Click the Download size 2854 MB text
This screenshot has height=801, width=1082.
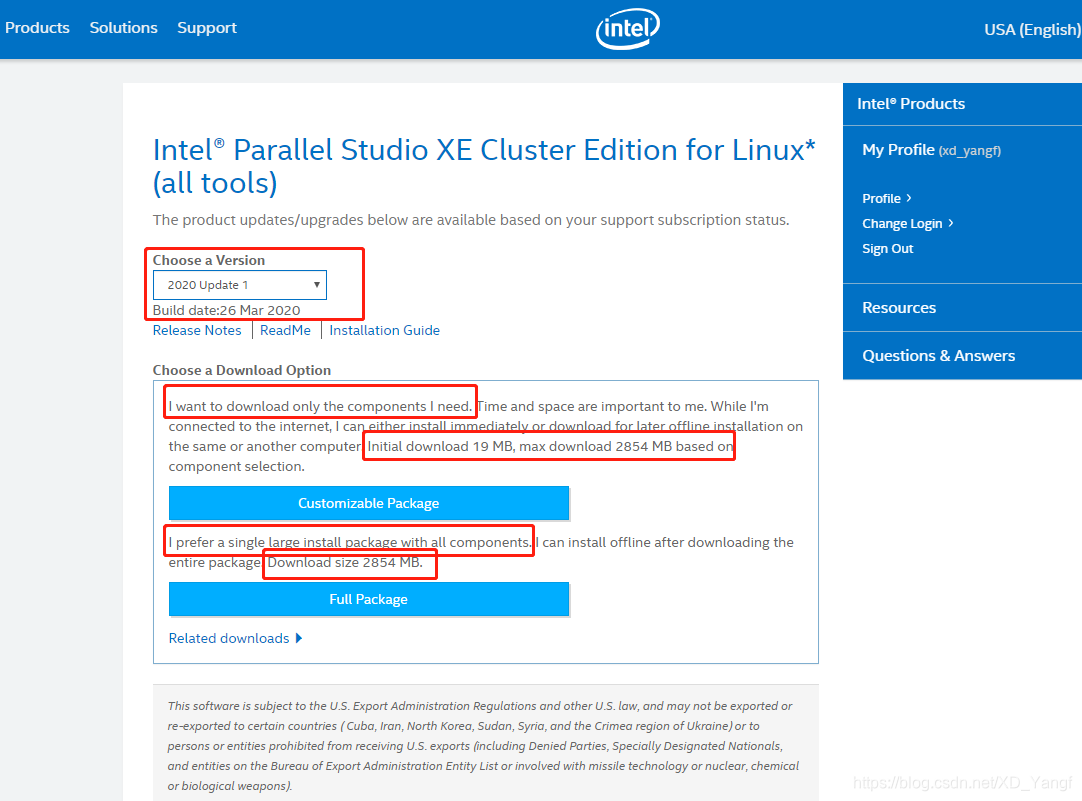[345, 562]
